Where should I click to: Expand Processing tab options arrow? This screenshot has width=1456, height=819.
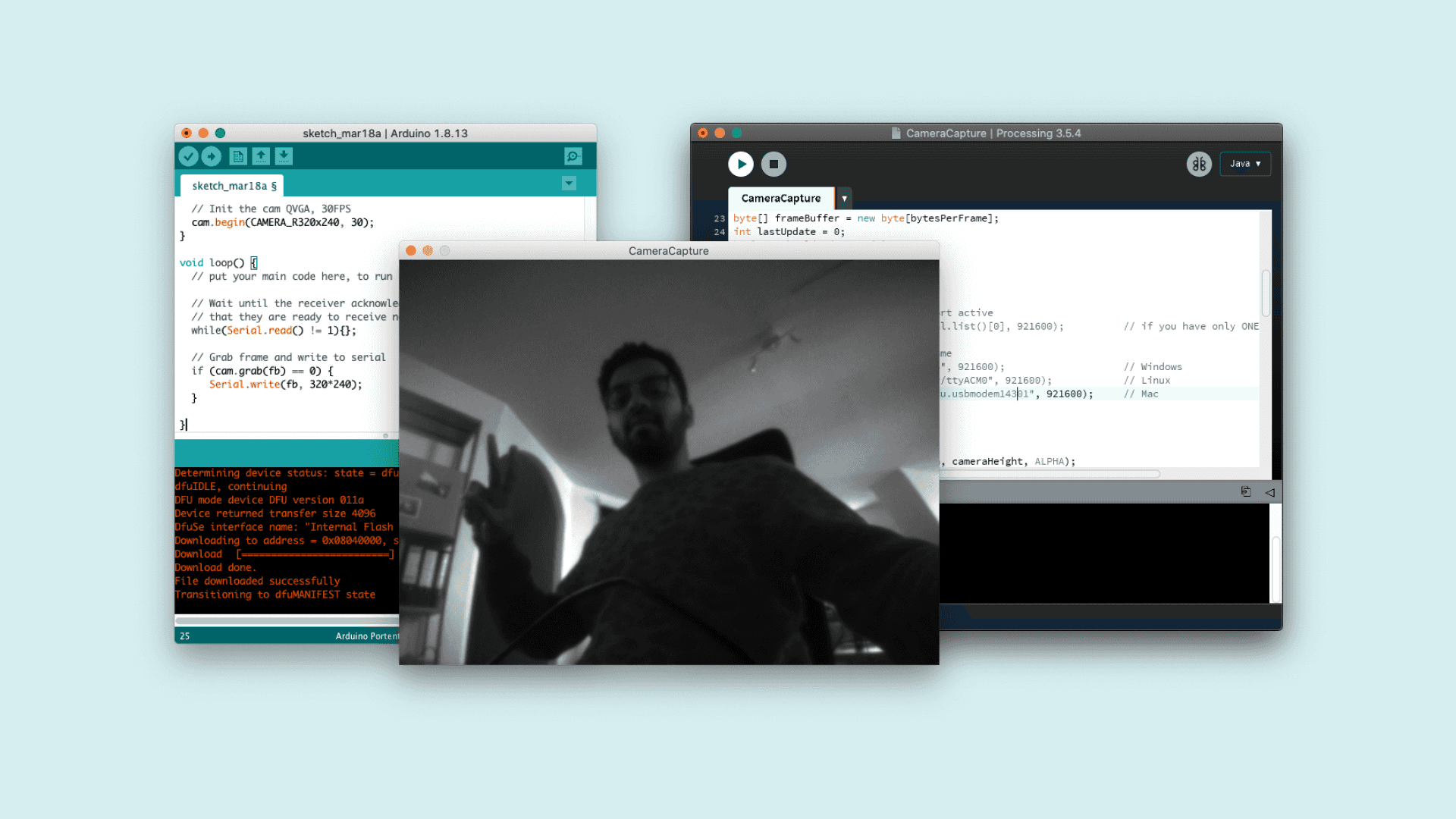[844, 199]
